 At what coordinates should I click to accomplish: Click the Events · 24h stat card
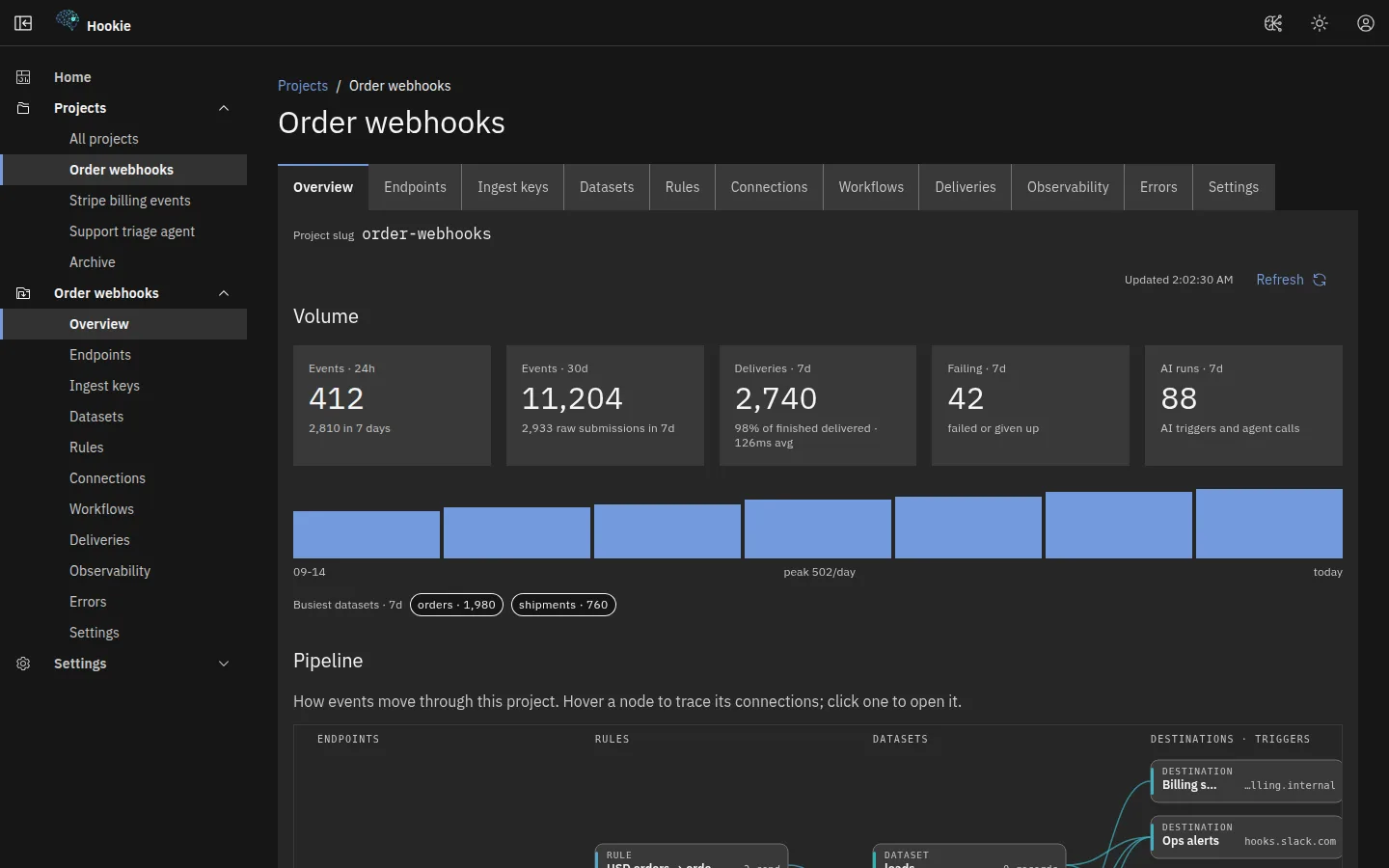click(x=392, y=405)
